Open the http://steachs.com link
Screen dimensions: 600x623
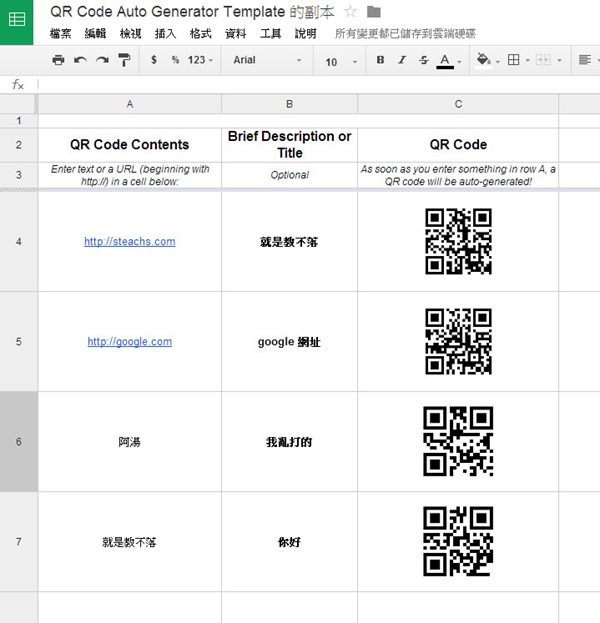(130, 241)
